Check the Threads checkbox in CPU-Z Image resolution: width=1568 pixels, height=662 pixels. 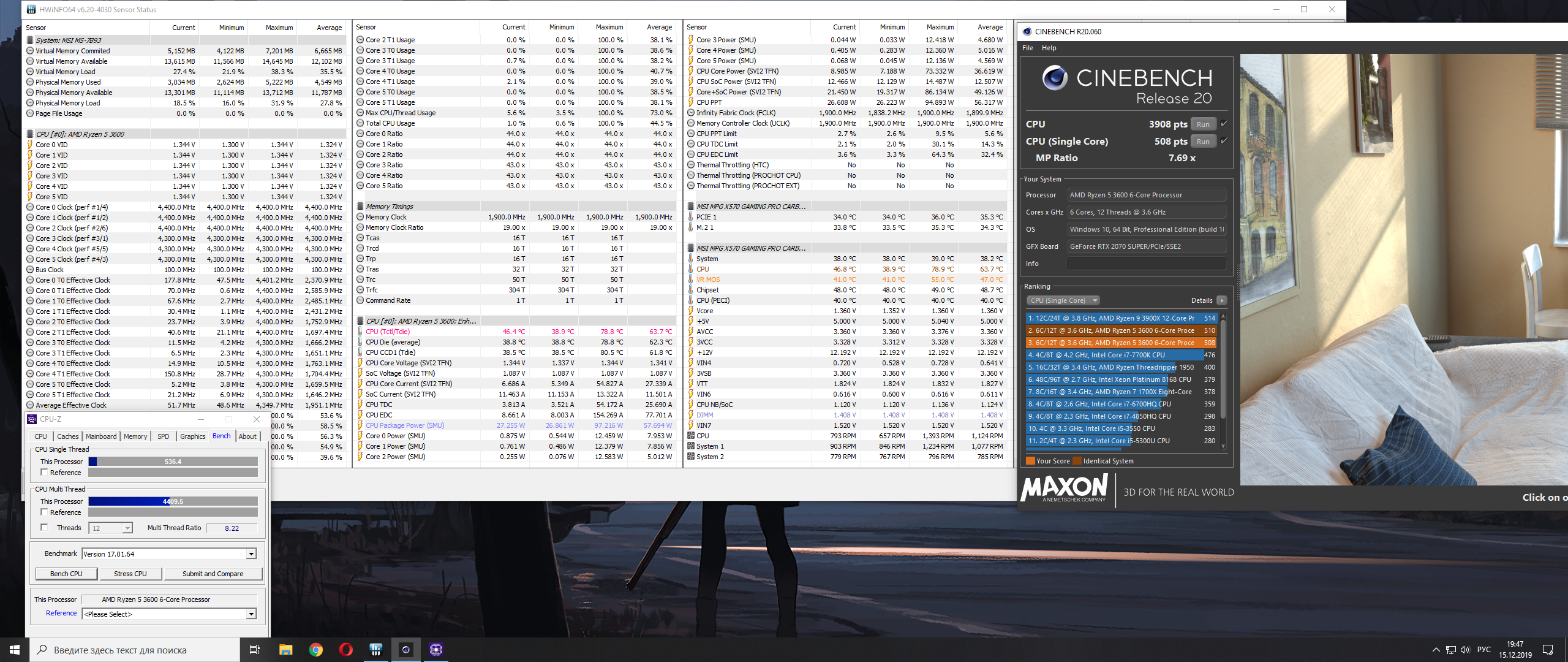[44, 527]
